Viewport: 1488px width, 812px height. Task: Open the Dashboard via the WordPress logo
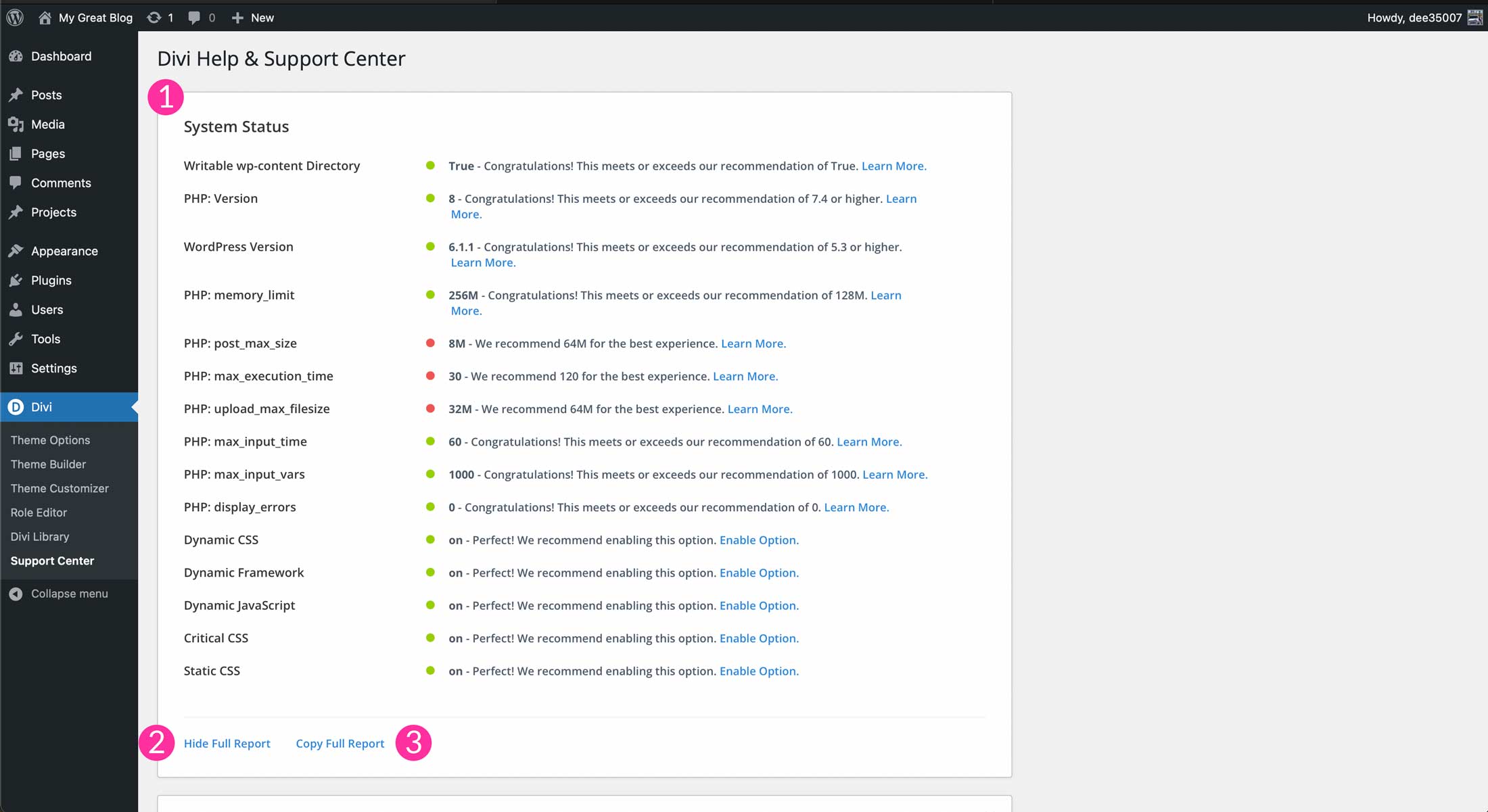[x=15, y=17]
